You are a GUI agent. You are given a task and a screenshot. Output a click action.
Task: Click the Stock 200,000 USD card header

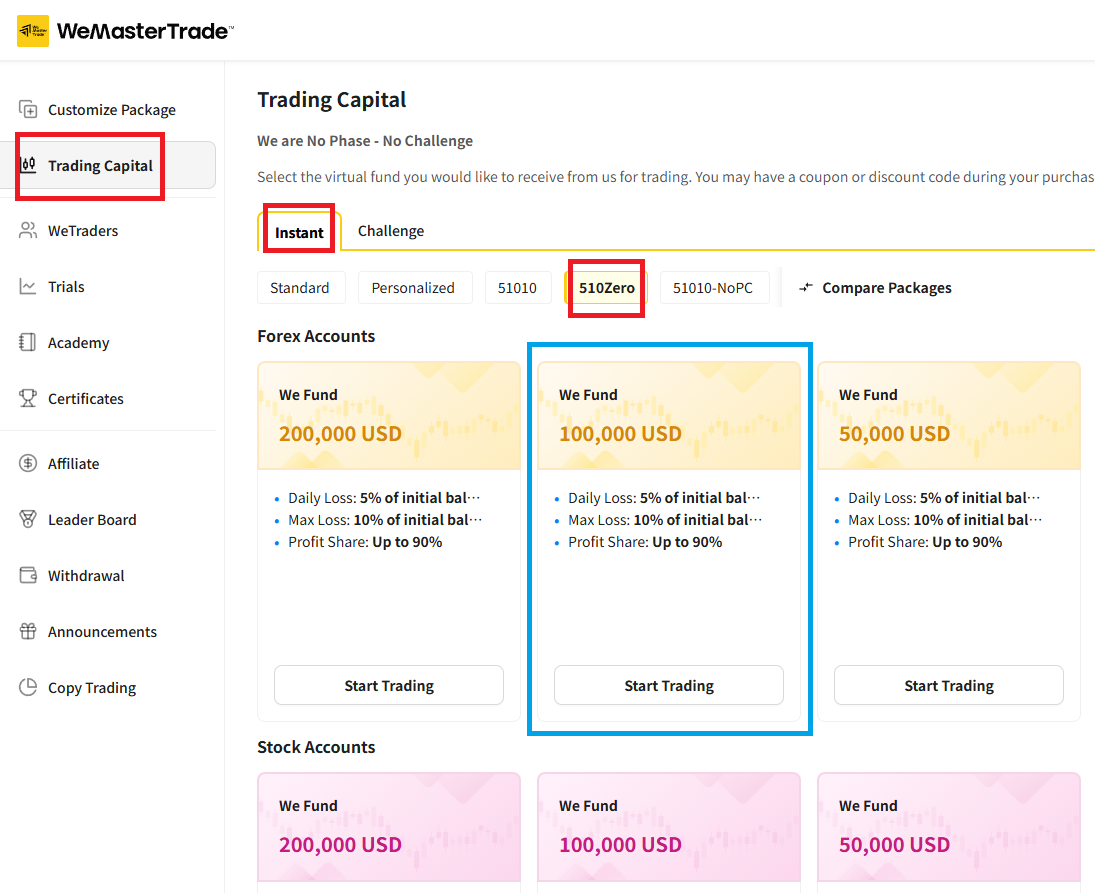click(389, 827)
